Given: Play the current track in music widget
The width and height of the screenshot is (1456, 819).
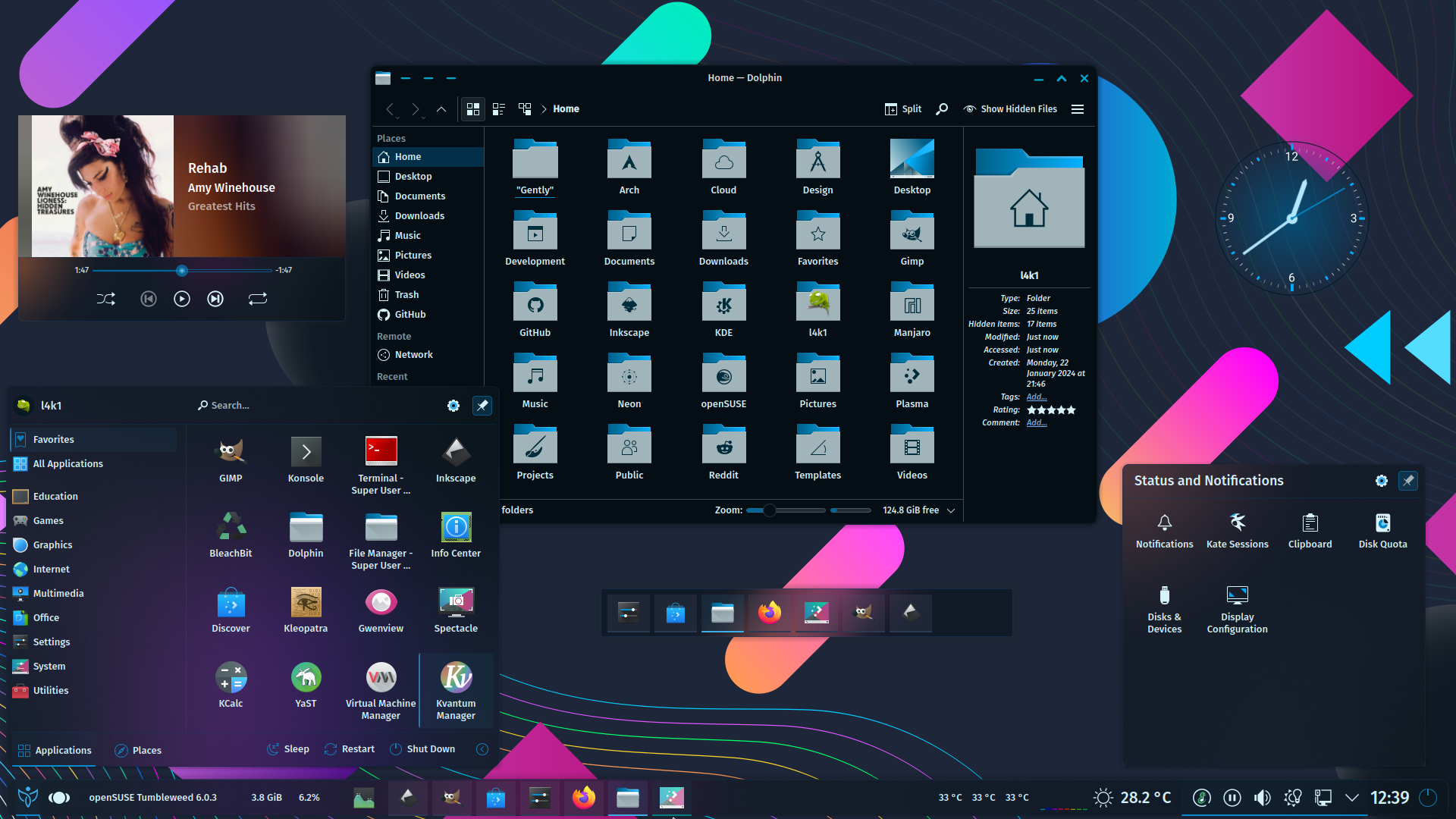Looking at the screenshot, I should click(182, 299).
